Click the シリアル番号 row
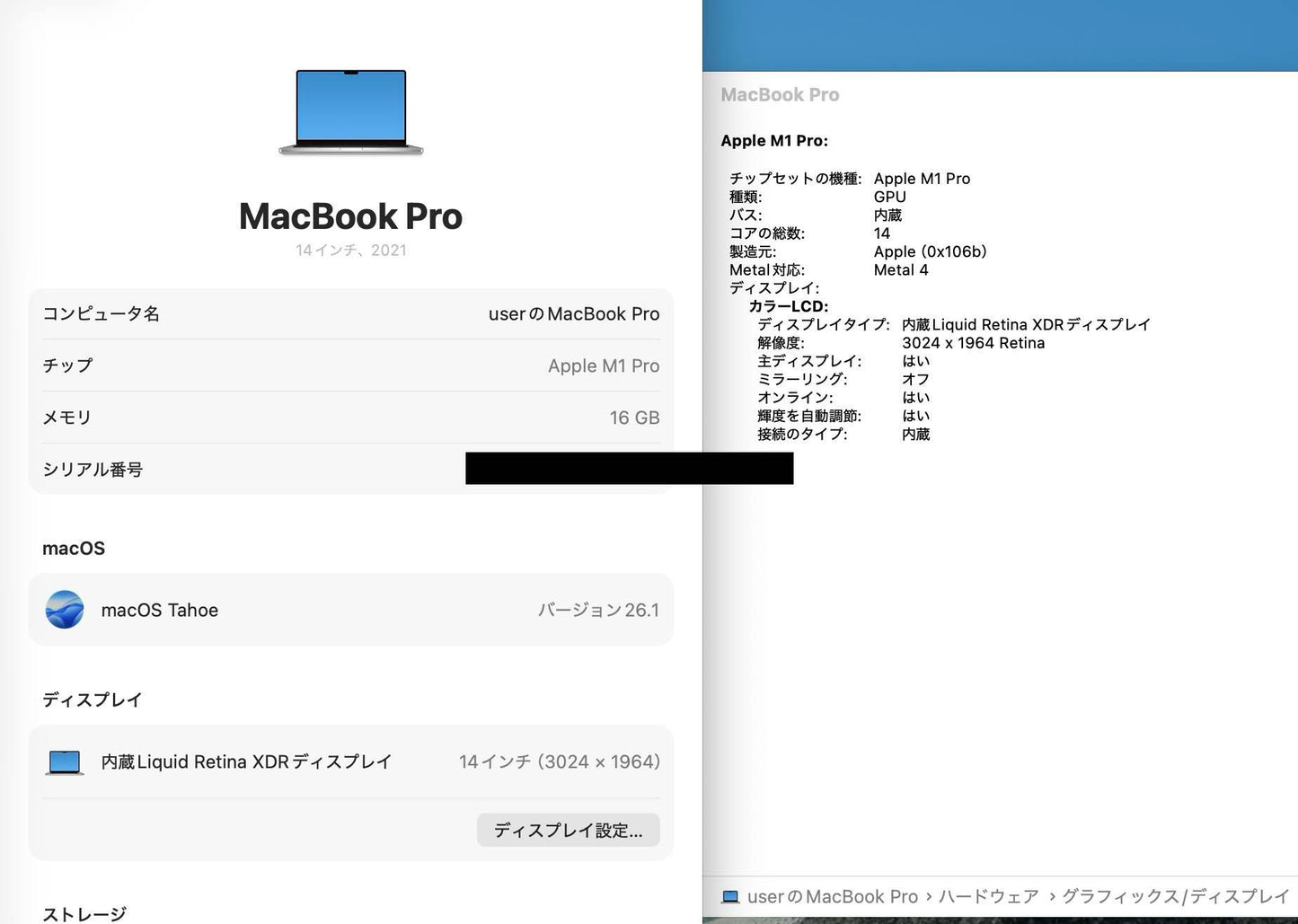This screenshot has width=1298, height=924. (x=350, y=469)
